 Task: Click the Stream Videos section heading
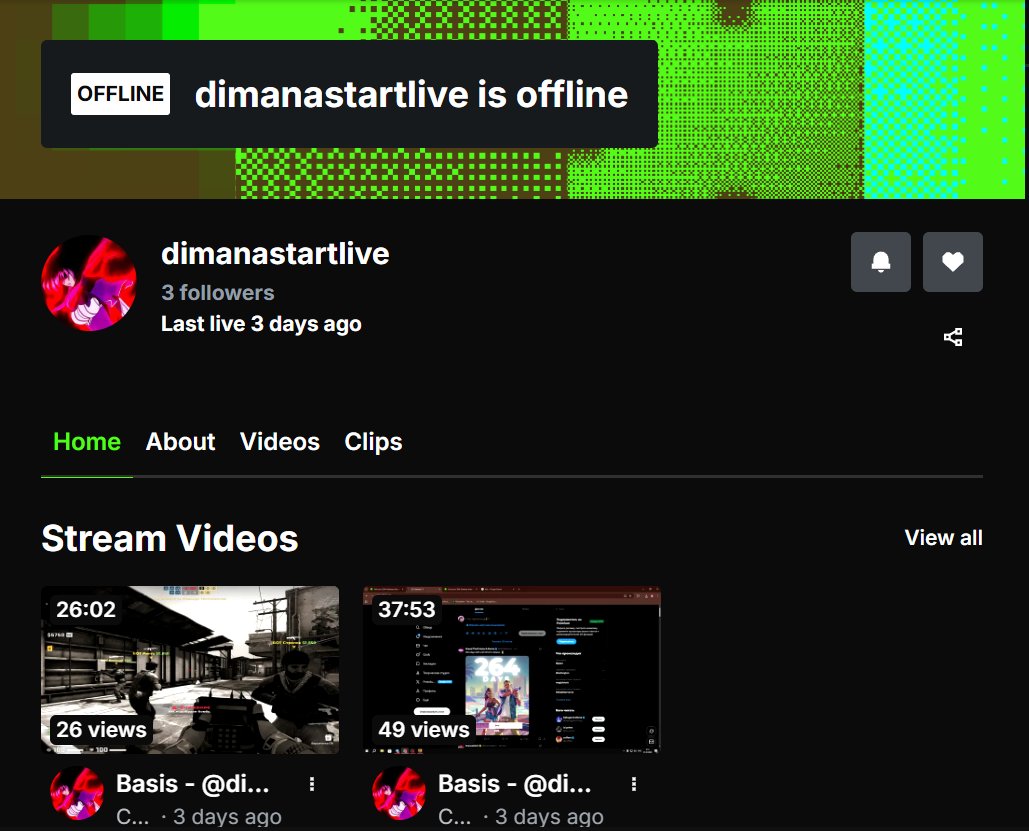click(x=169, y=538)
